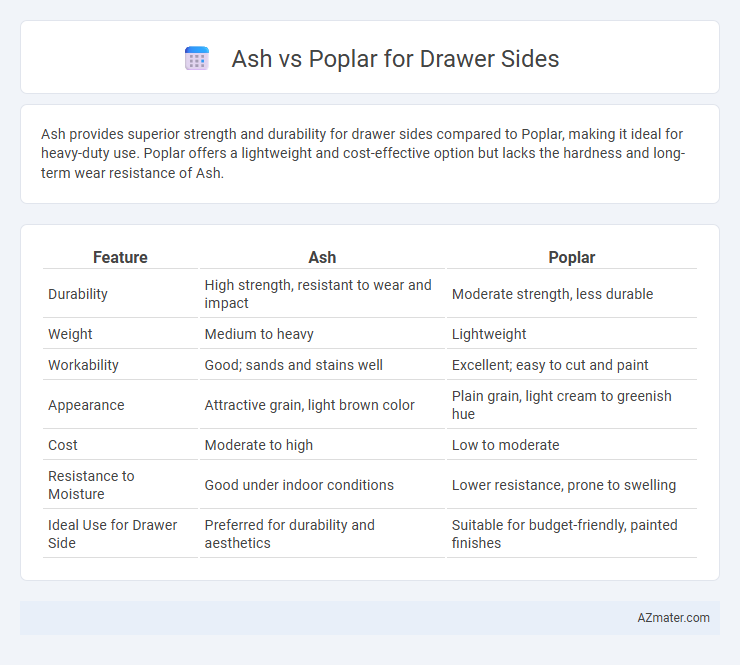Screen dimensions: 740x665
Task: Click the 'Resistance to Moisture' row label
Action: 91,485
